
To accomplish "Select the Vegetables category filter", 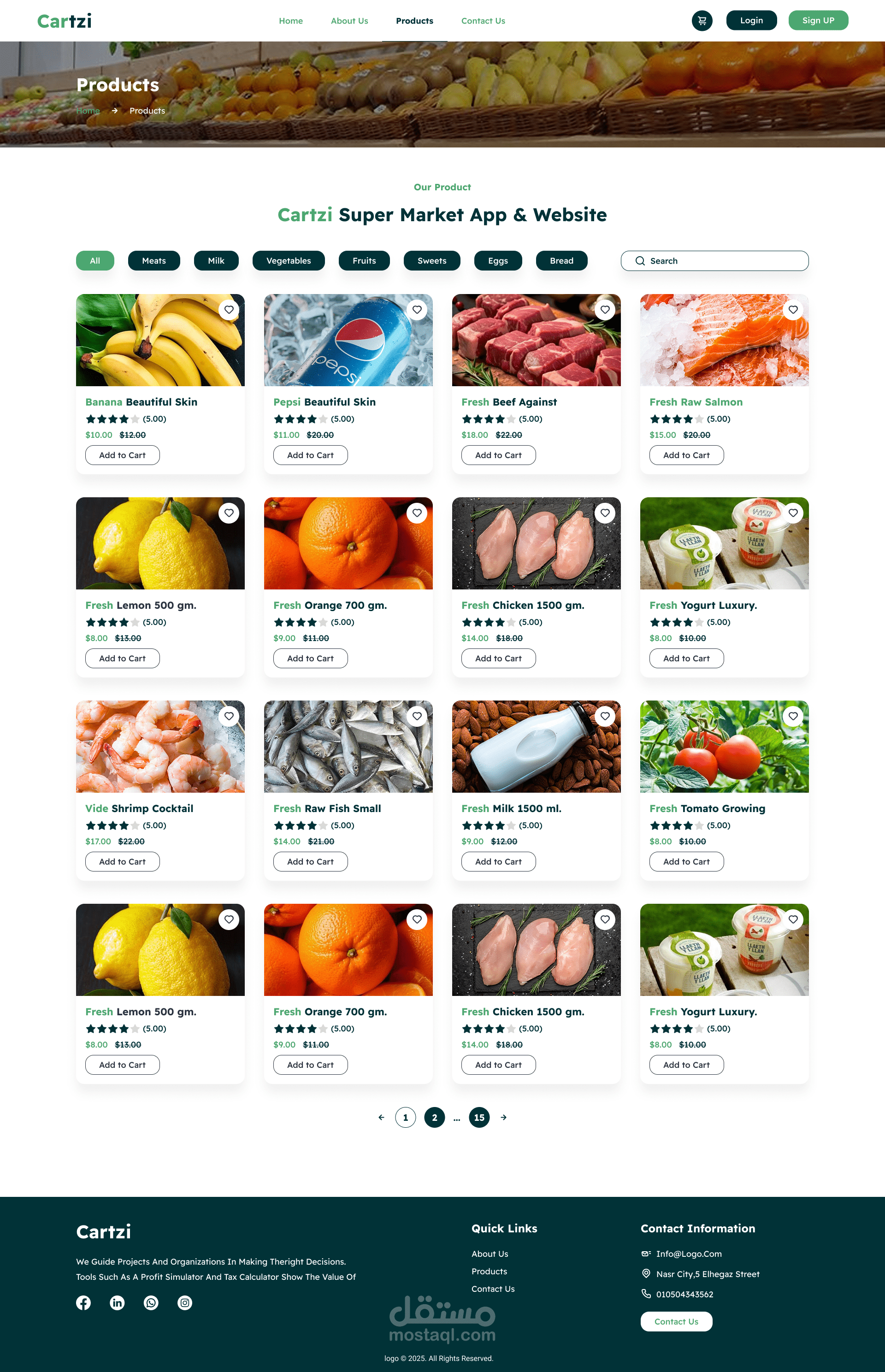I will pyautogui.click(x=289, y=260).
